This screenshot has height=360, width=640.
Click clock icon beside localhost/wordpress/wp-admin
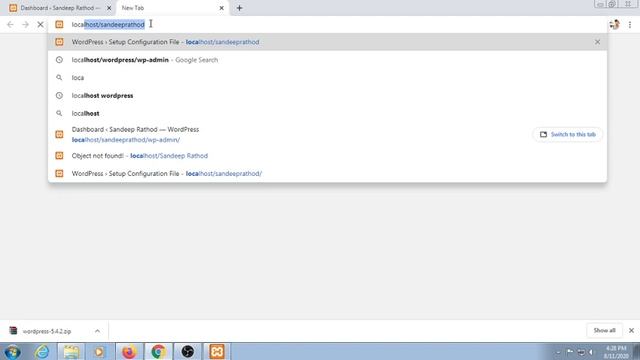59,60
